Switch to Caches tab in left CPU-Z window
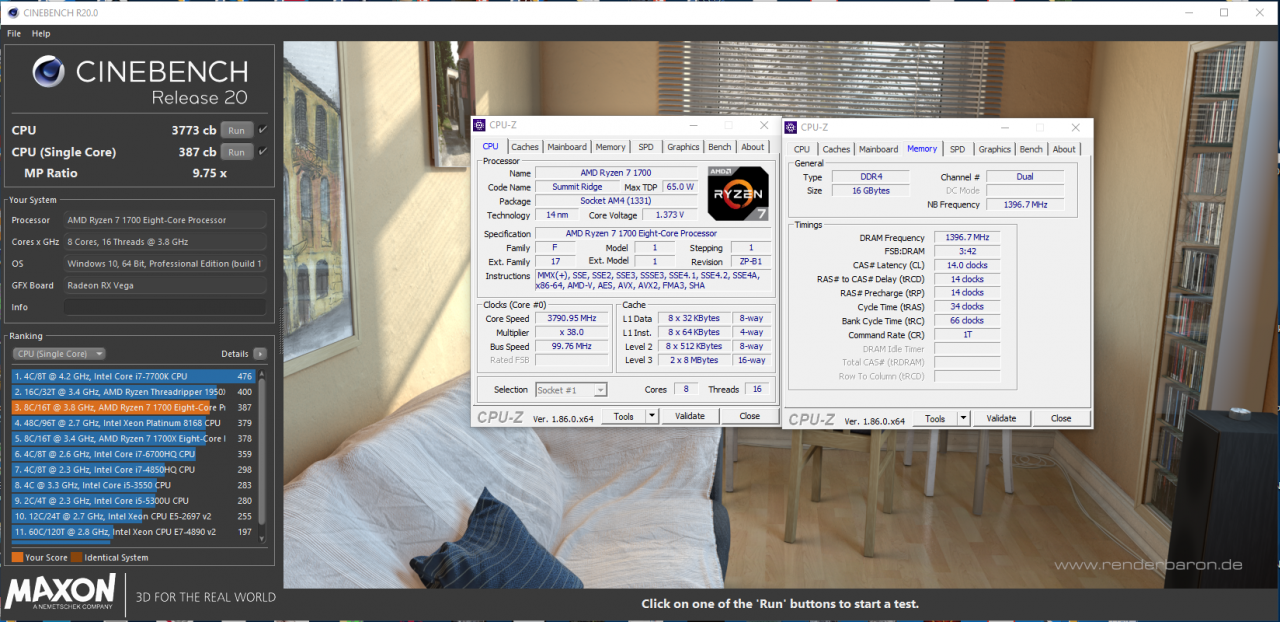Screen dimensions: 1280x622 click(525, 147)
